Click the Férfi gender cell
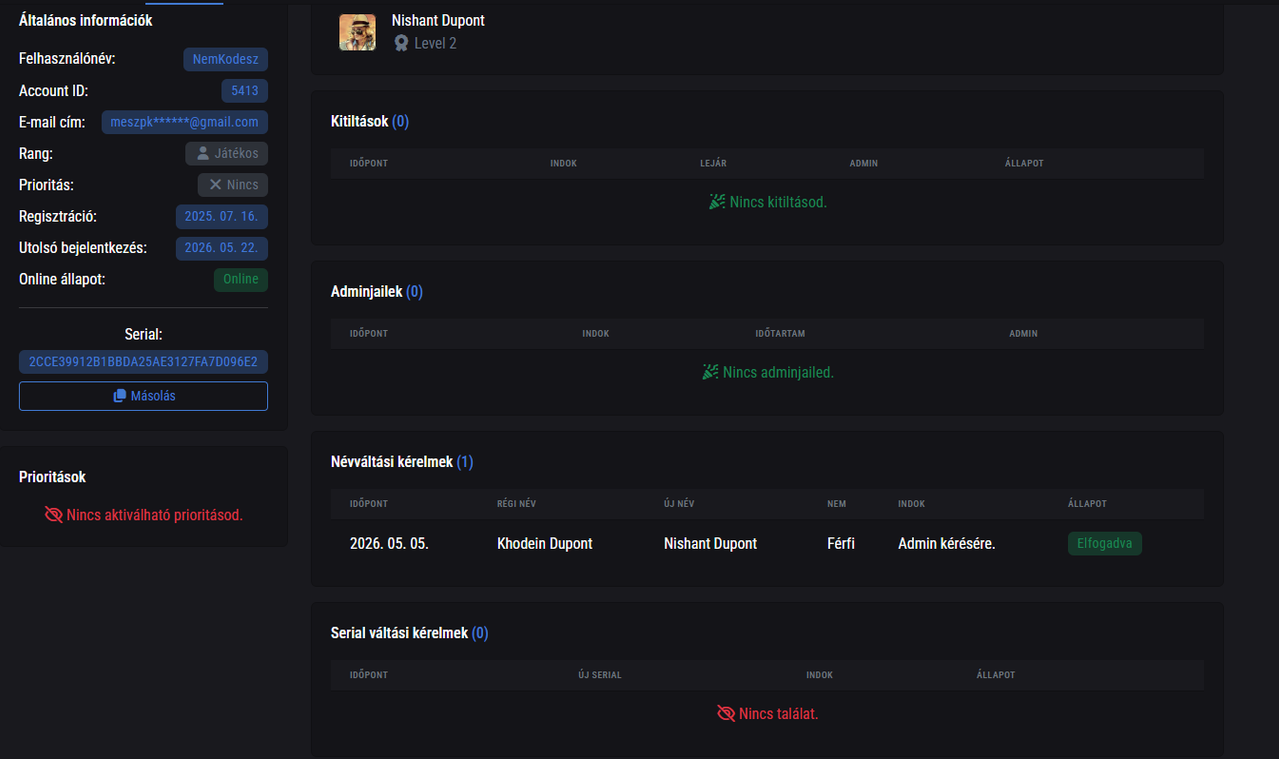This screenshot has width=1279, height=759. (841, 544)
